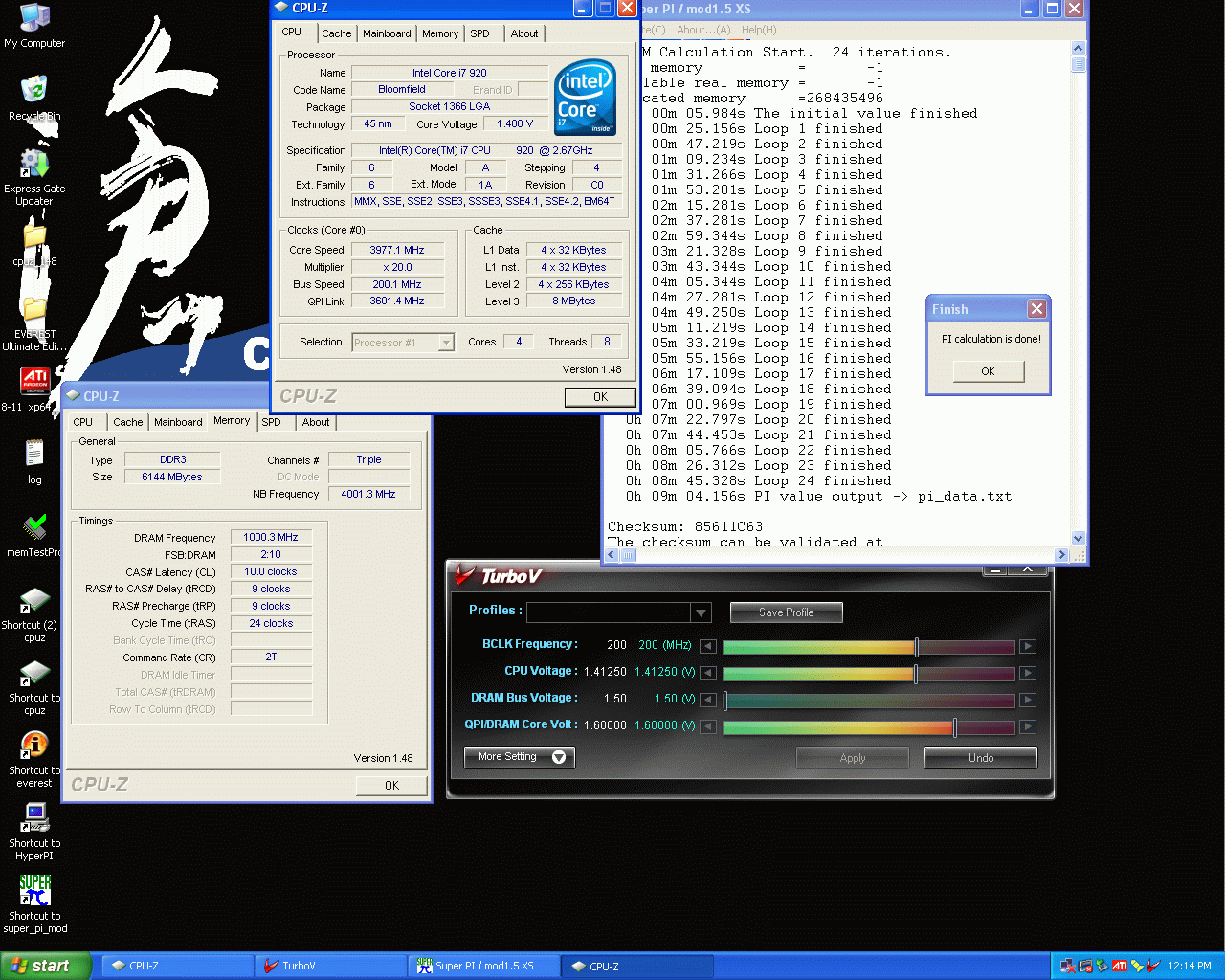Decrease QPI/DRAM Core Volt with the left arrow

click(708, 726)
